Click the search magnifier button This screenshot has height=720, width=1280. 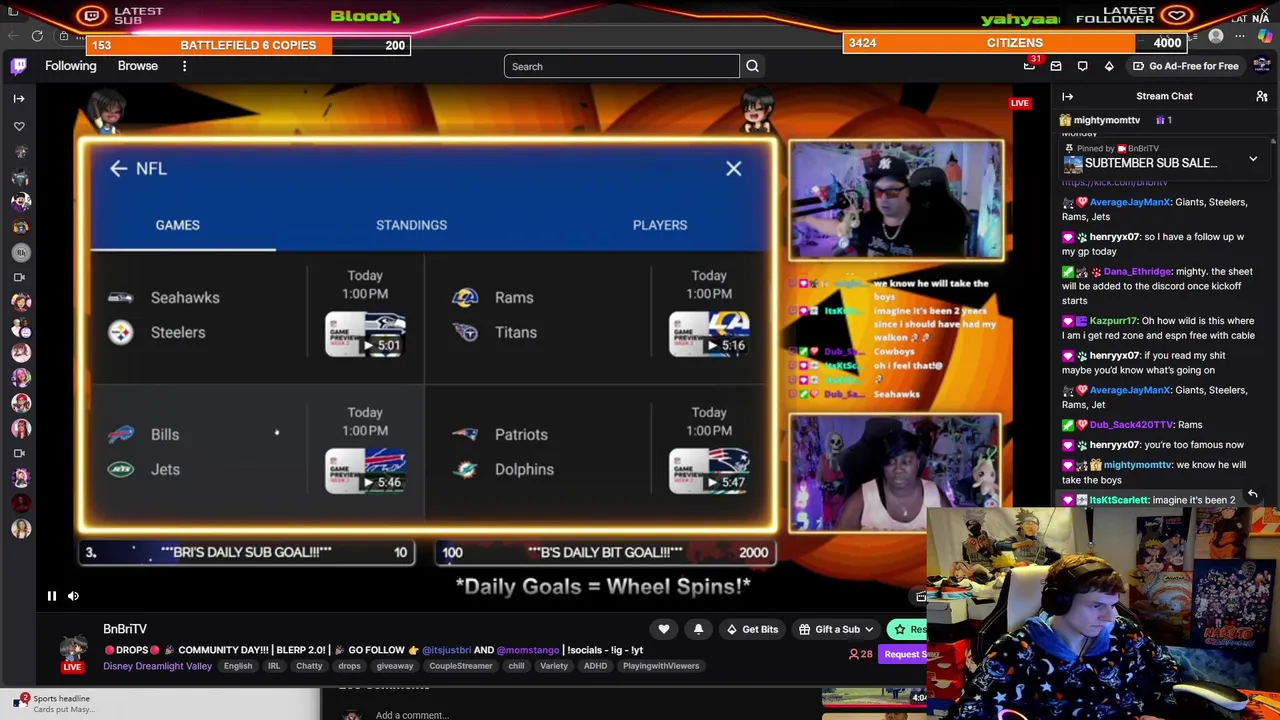tap(752, 66)
